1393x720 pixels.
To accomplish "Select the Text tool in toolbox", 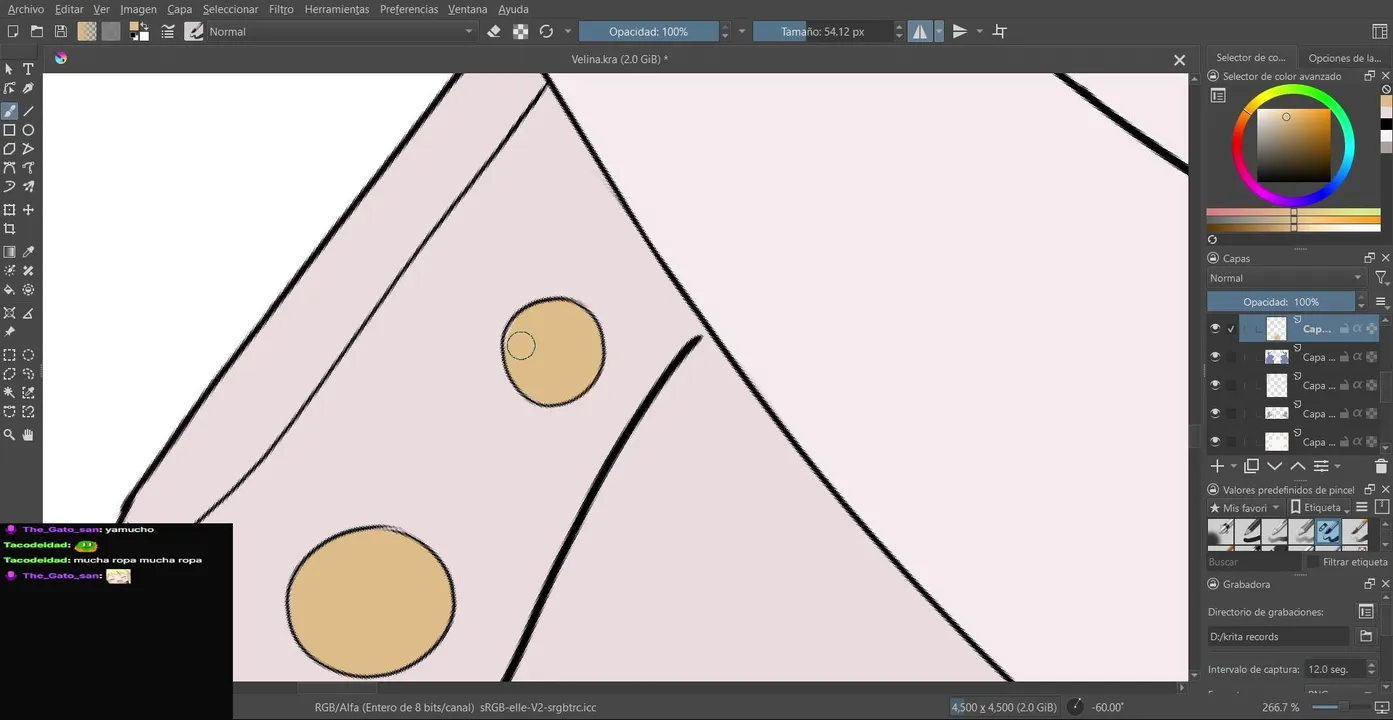I will coord(28,69).
